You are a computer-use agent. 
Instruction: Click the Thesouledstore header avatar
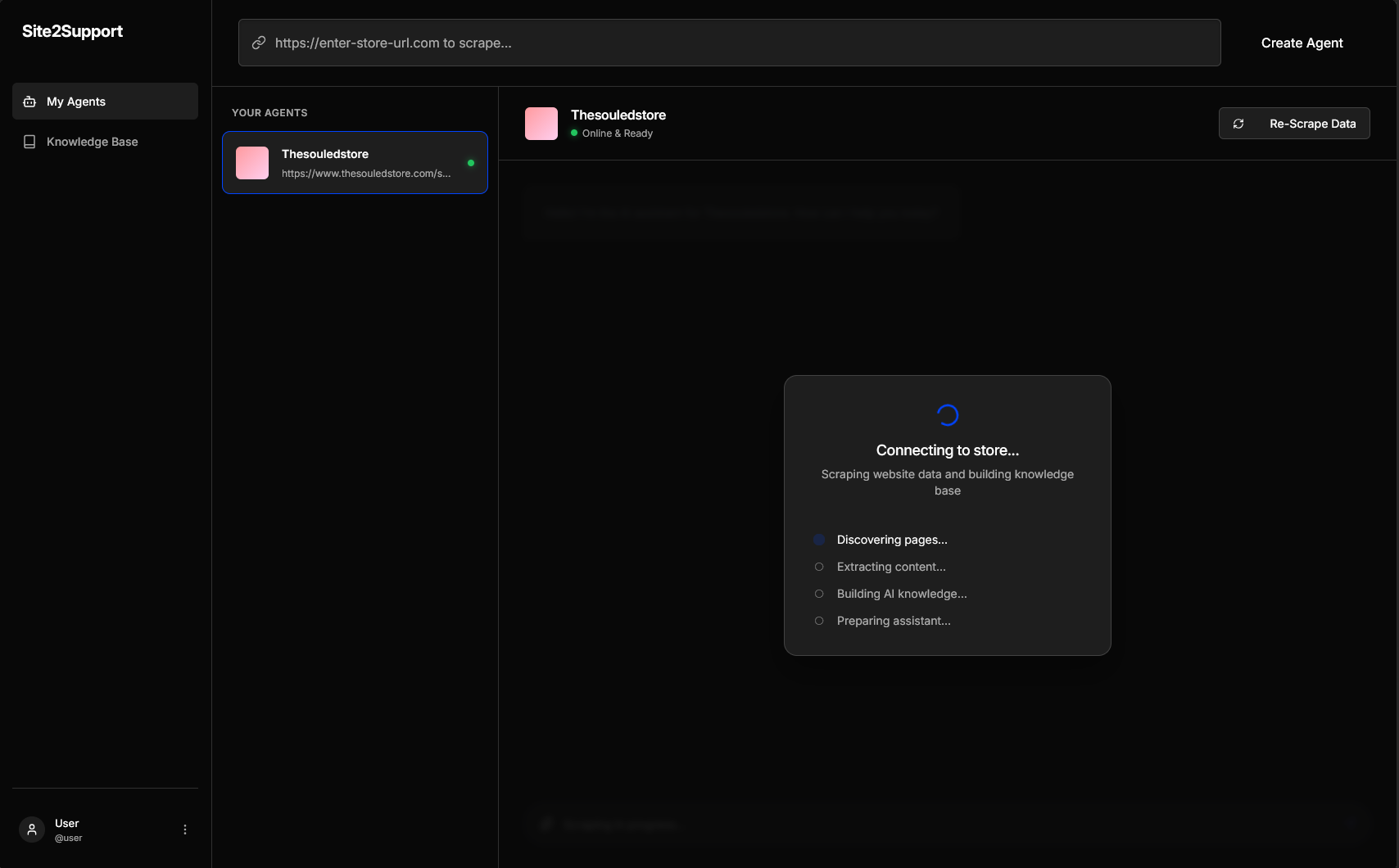[x=541, y=123]
